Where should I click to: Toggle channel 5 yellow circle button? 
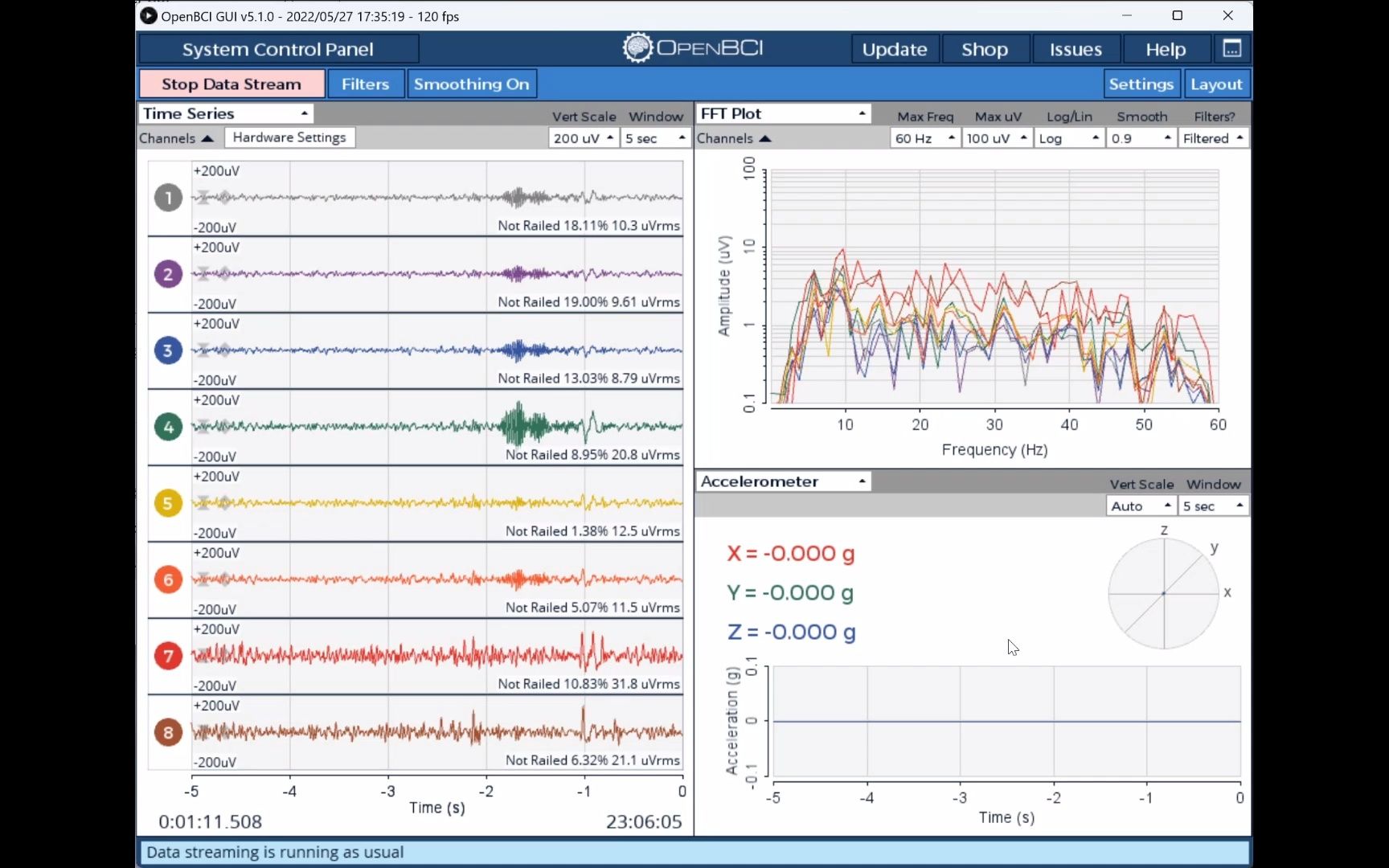[x=168, y=503]
